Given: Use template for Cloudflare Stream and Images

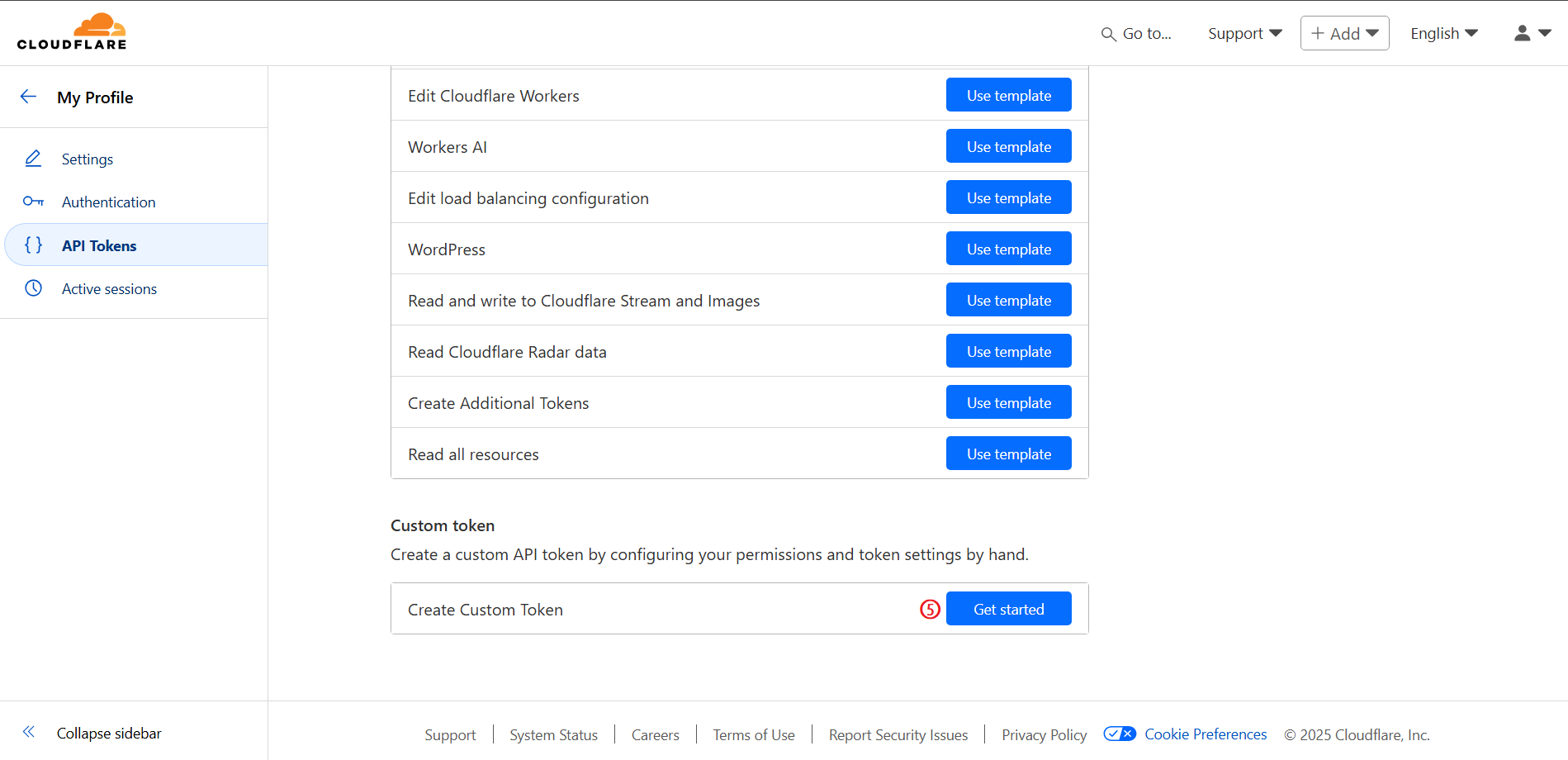Looking at the screenshot, I should pos(1008,300).
